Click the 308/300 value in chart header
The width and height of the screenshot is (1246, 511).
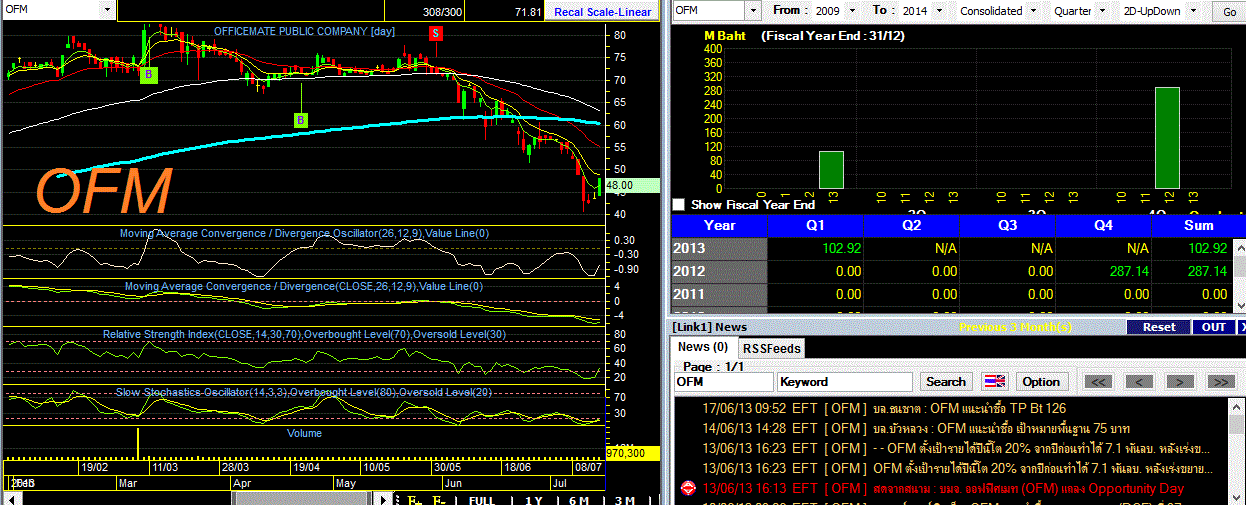[x=442, y=12]
